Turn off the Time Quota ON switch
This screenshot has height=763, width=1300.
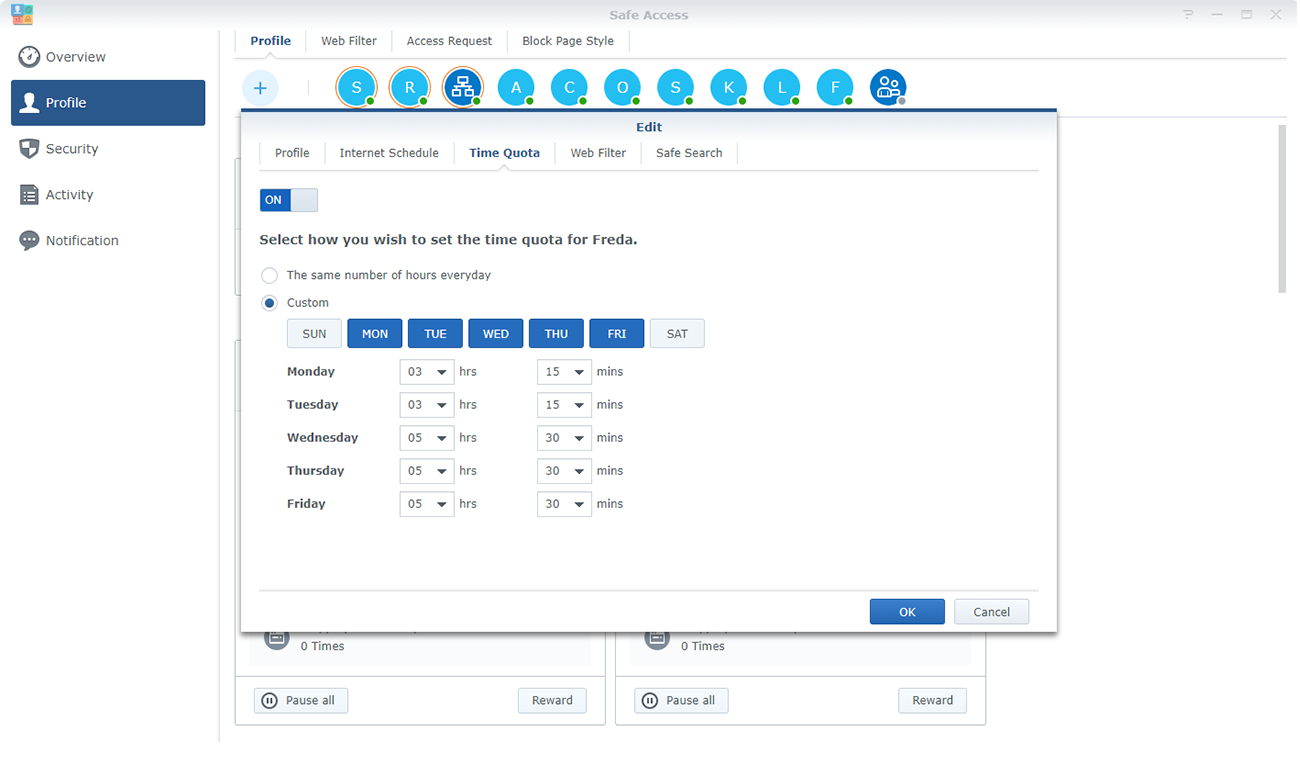coord(288,200)
